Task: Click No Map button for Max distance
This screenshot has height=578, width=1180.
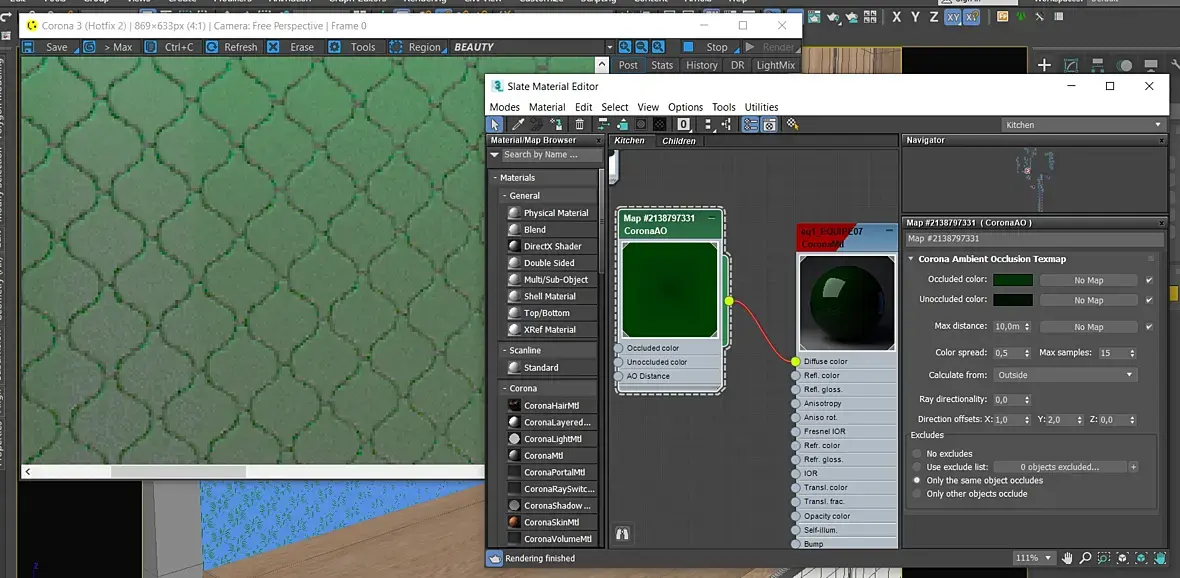Action: pos(1088,327)
